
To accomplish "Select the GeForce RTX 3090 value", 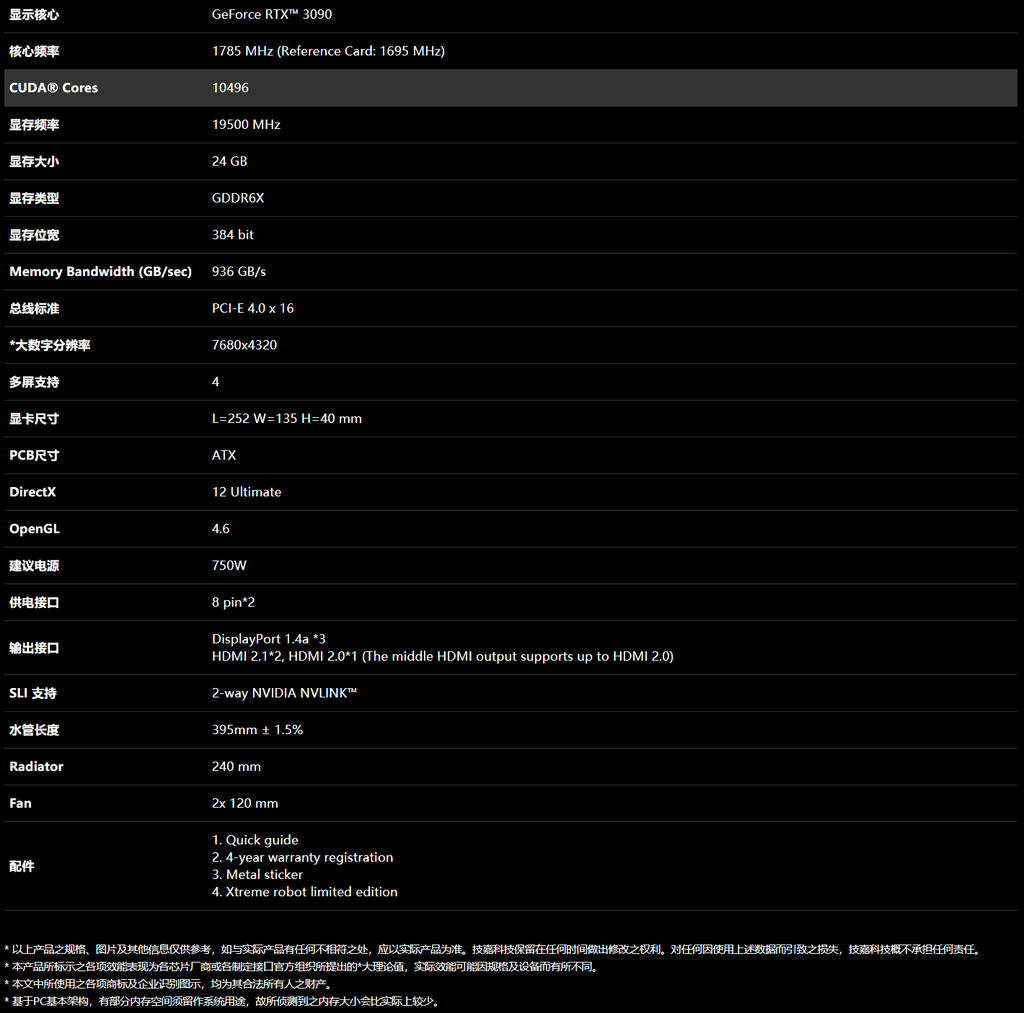I will click(272, 14).
